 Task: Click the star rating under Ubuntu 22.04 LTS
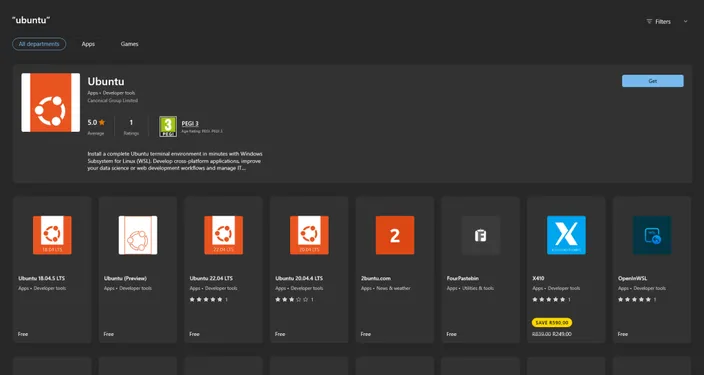pos(206,300)
